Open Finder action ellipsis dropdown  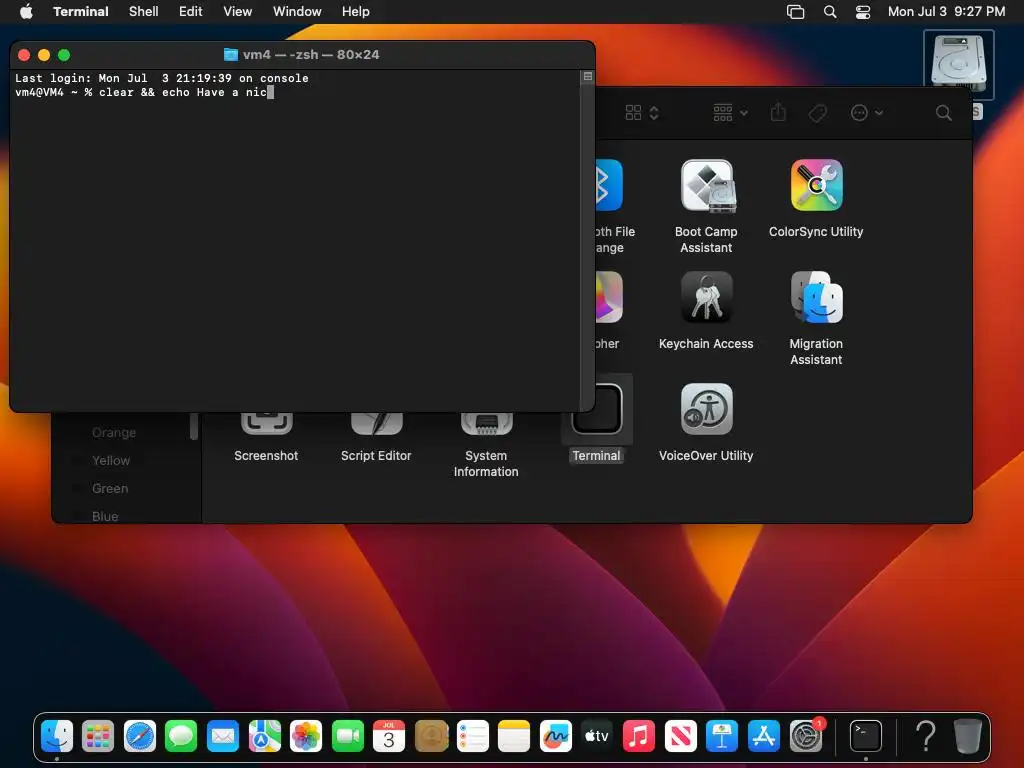click(867, 113)
